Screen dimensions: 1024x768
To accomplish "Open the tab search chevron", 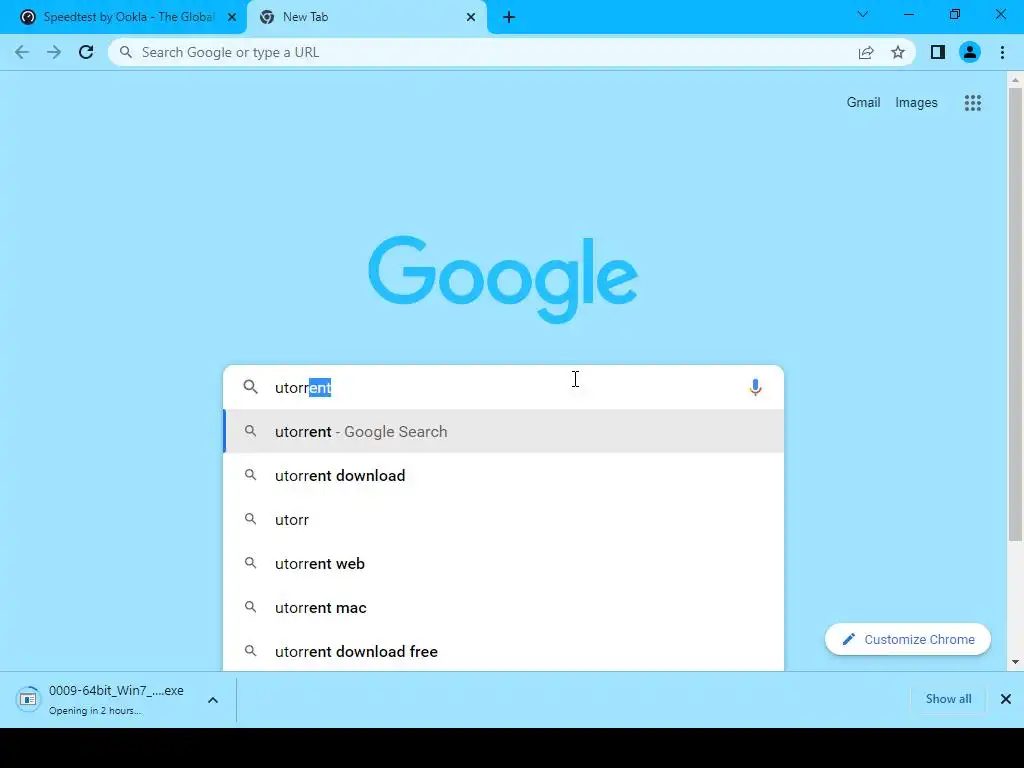I will [863, 14].
